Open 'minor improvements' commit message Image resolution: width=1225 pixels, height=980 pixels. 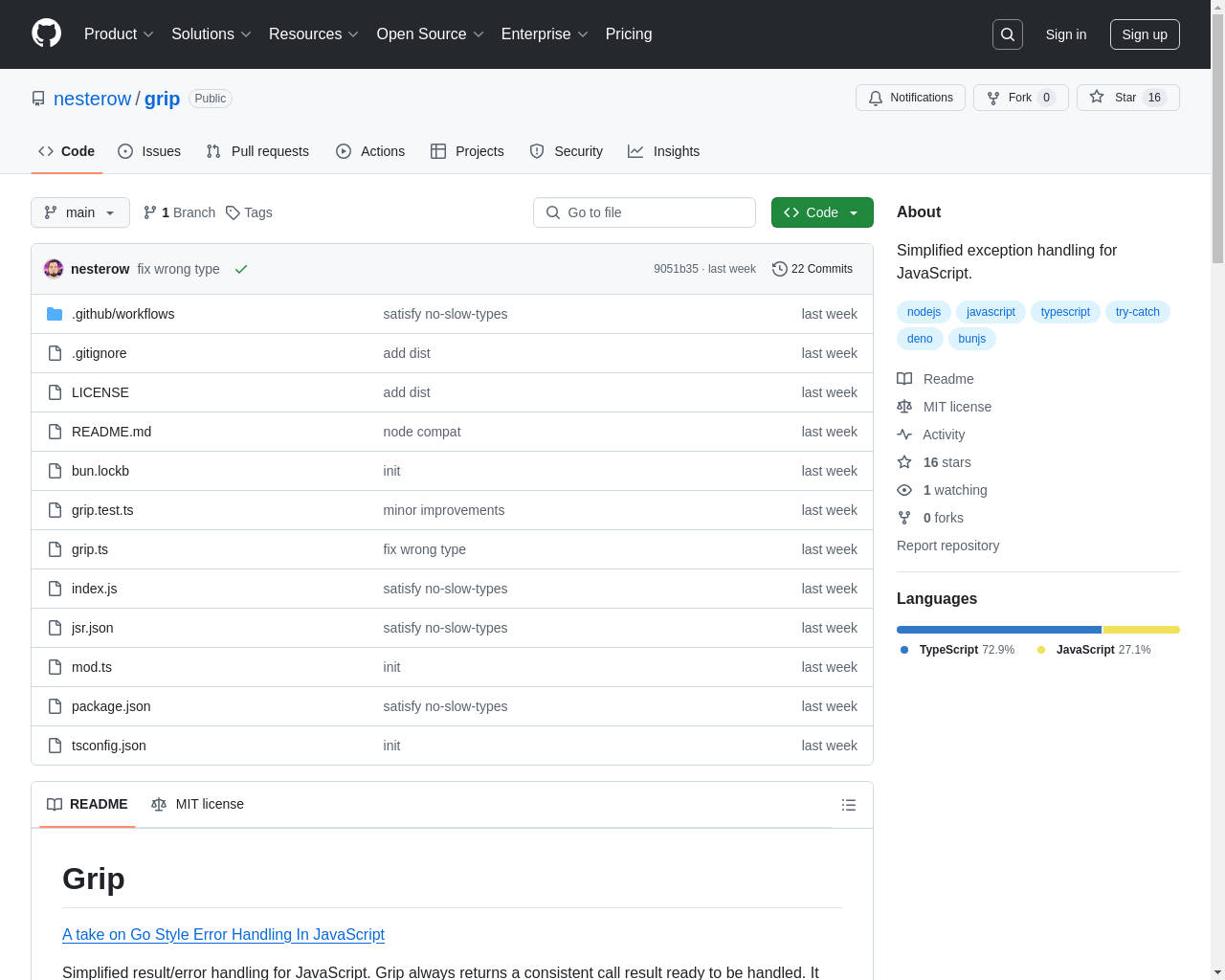[x=444, y=510]
